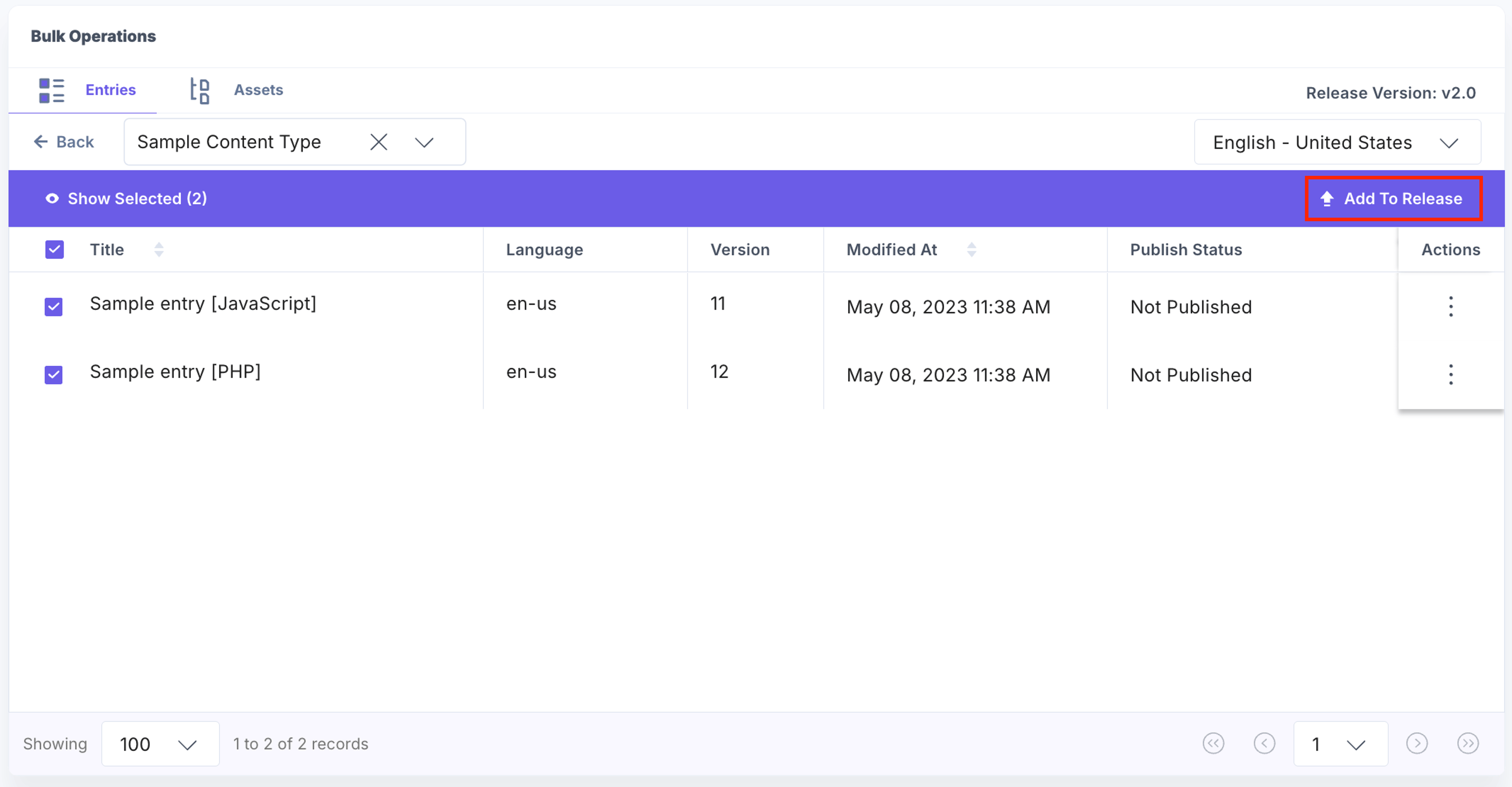The height and width of the screenshot is (787, 1512).
Task: Go to the next page
Action: pyautogui.click(x=1416, y=743)
